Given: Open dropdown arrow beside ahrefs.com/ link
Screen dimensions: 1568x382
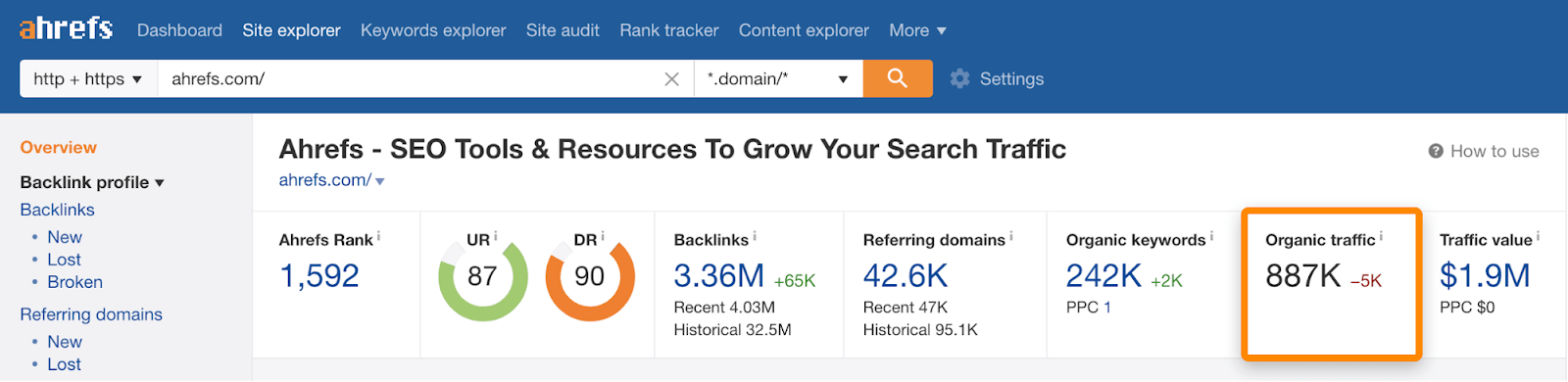Looking at the screenshot, I should (x=380, y=181).
